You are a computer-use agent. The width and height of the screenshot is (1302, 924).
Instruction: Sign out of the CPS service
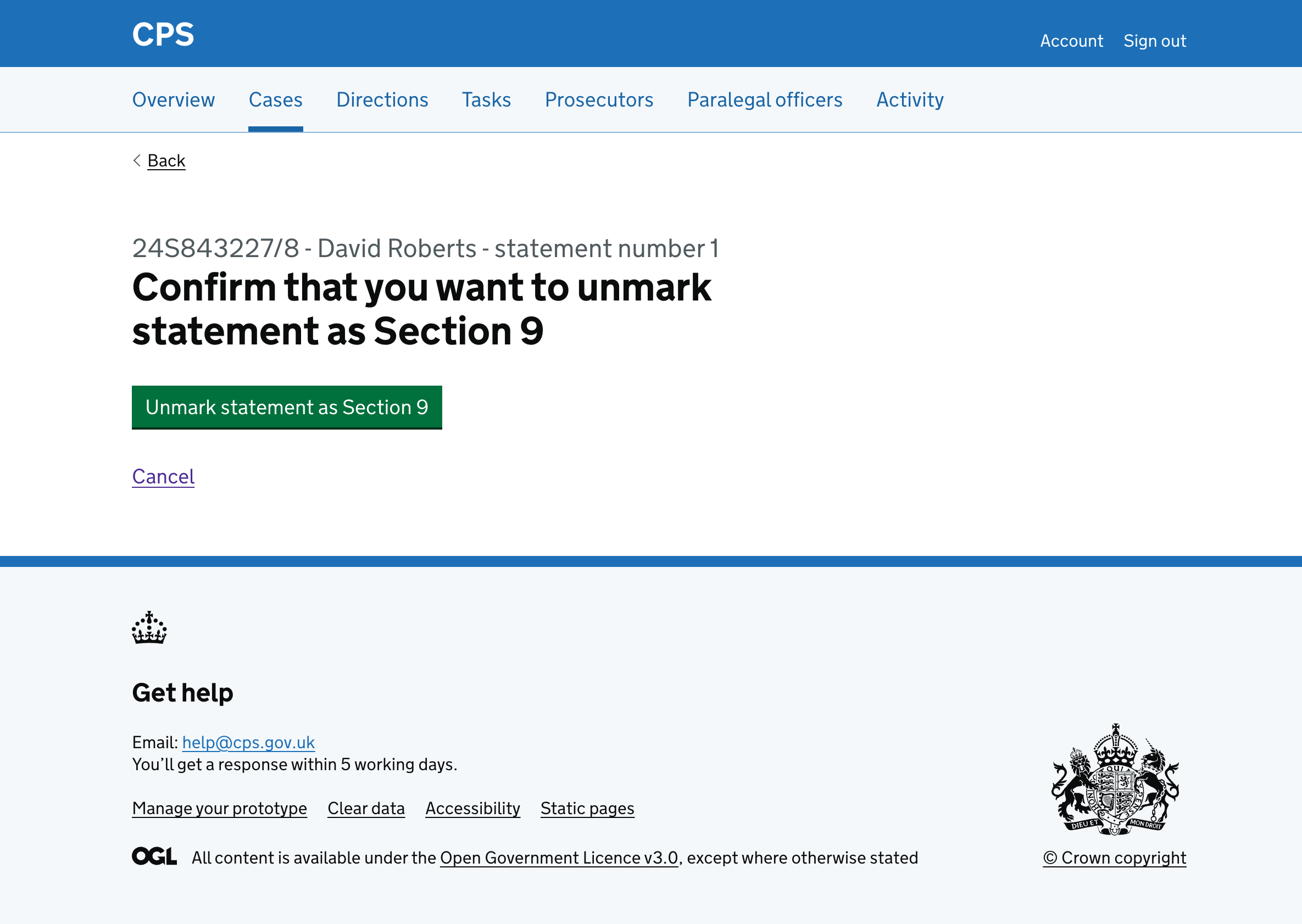1155,41
